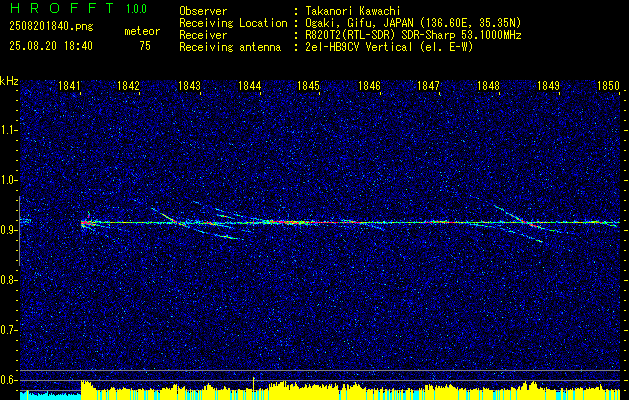Click the 0.6 kHz axis value
Screen dimensions: 629x400
(x=9, y=380)
